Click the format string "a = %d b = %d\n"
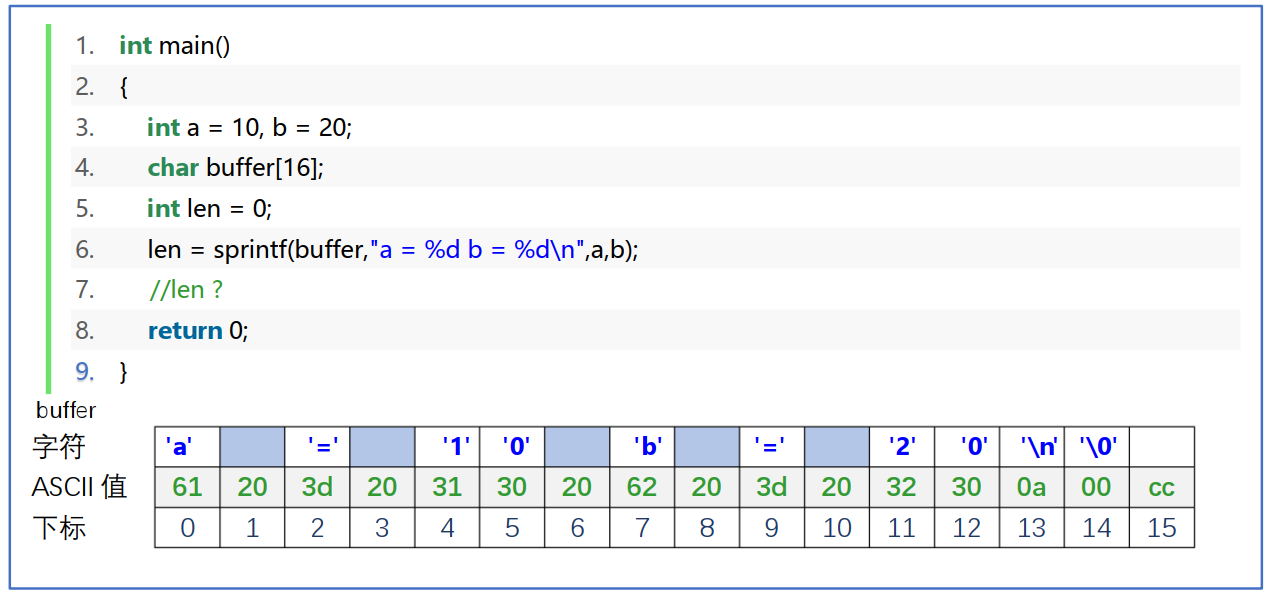The height and width of the screenshot is (596, 1267). (477, 249)
